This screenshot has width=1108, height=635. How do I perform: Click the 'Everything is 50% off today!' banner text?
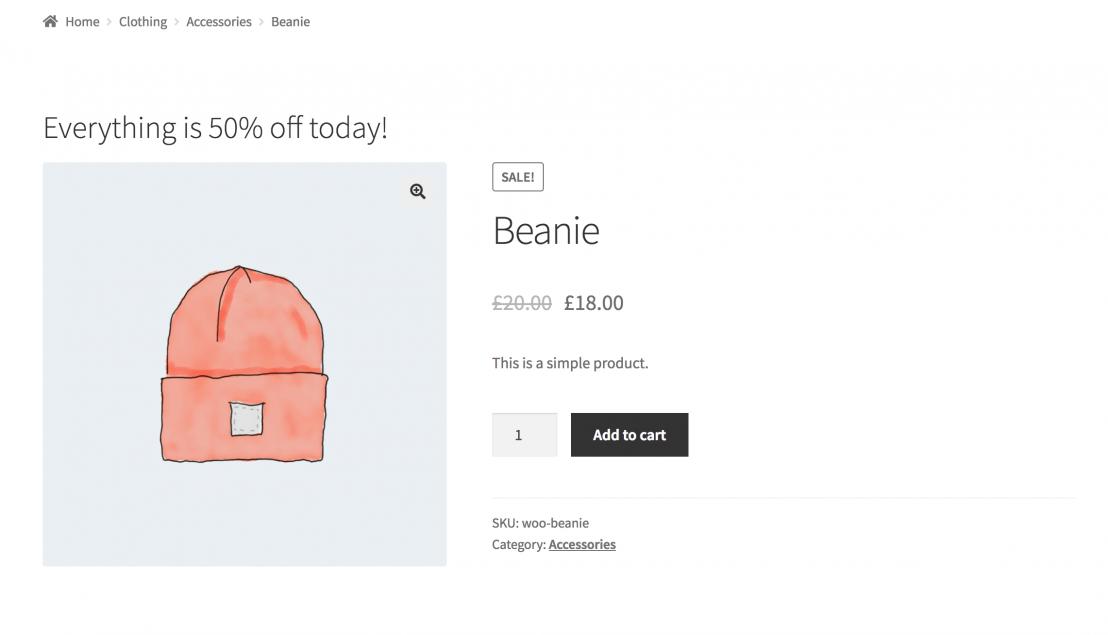(214, 128)
